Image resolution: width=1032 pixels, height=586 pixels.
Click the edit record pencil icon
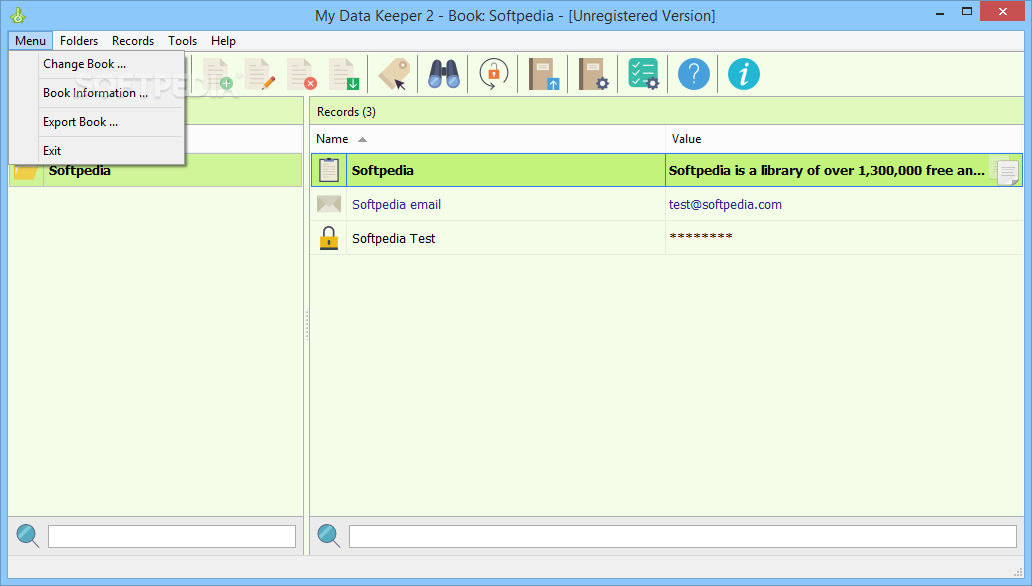(259, 74)
